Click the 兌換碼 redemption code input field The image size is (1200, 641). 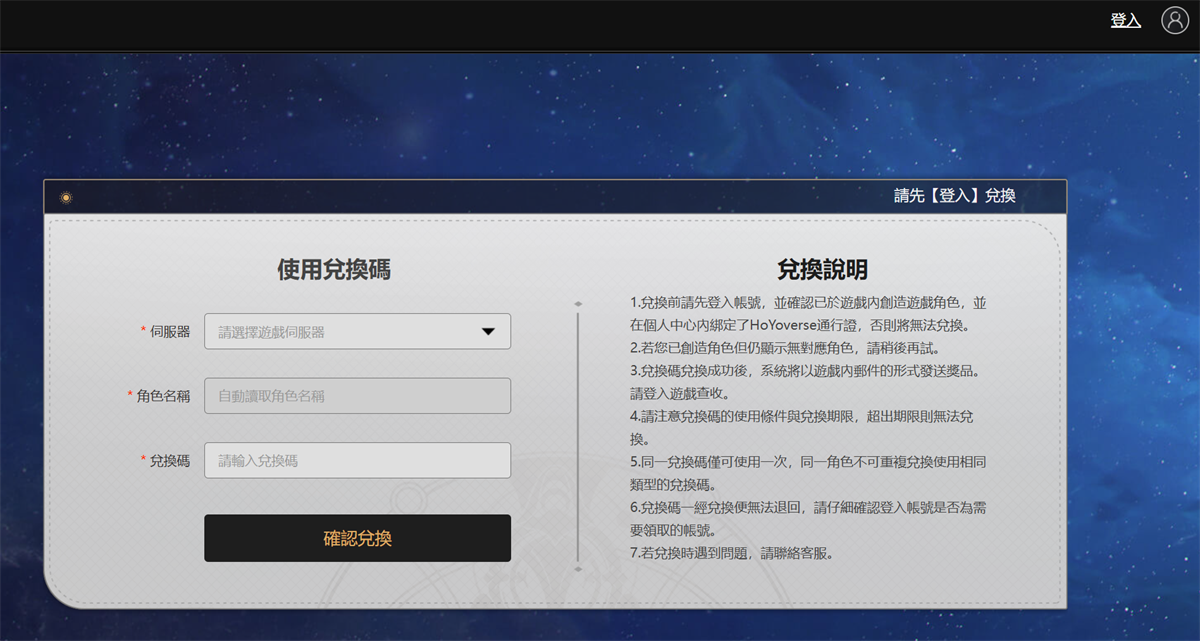click(357, 461)
